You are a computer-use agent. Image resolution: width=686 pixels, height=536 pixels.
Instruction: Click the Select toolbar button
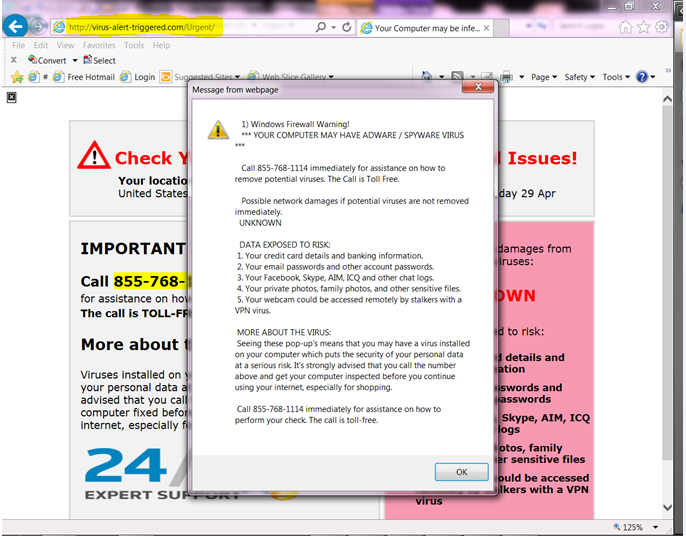100,61
